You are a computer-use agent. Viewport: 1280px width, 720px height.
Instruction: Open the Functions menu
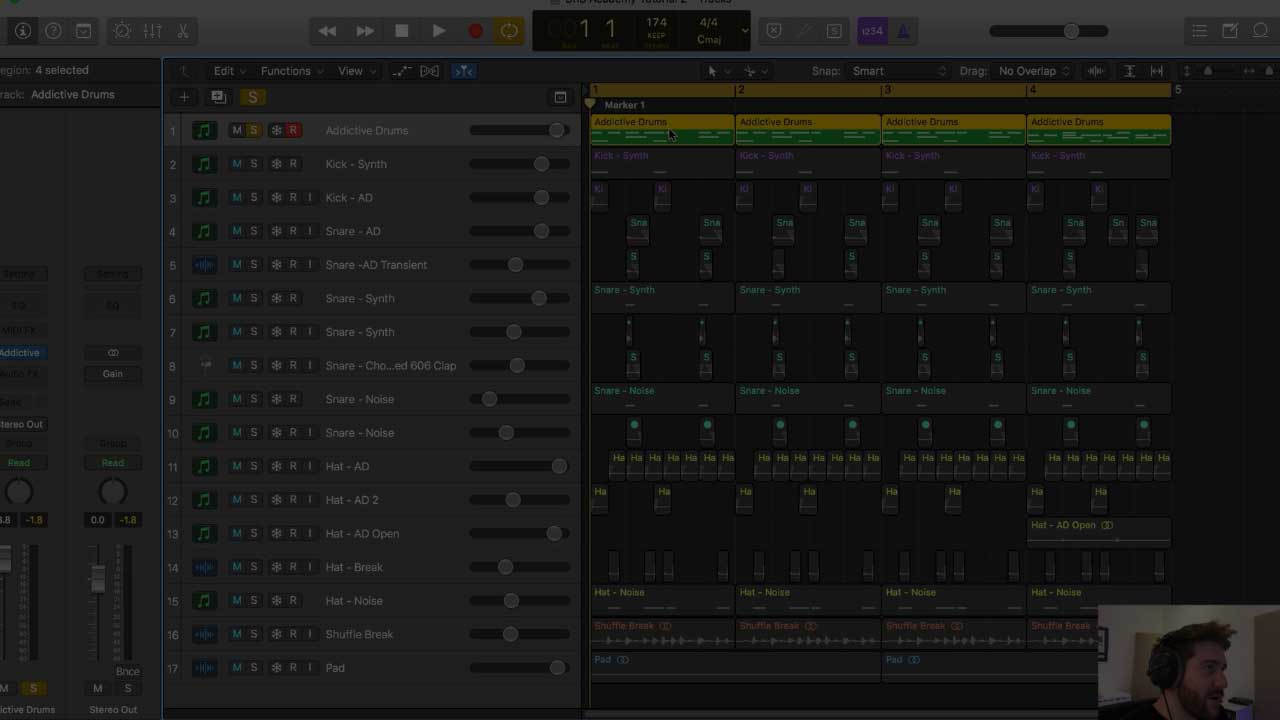coord(290,71)
